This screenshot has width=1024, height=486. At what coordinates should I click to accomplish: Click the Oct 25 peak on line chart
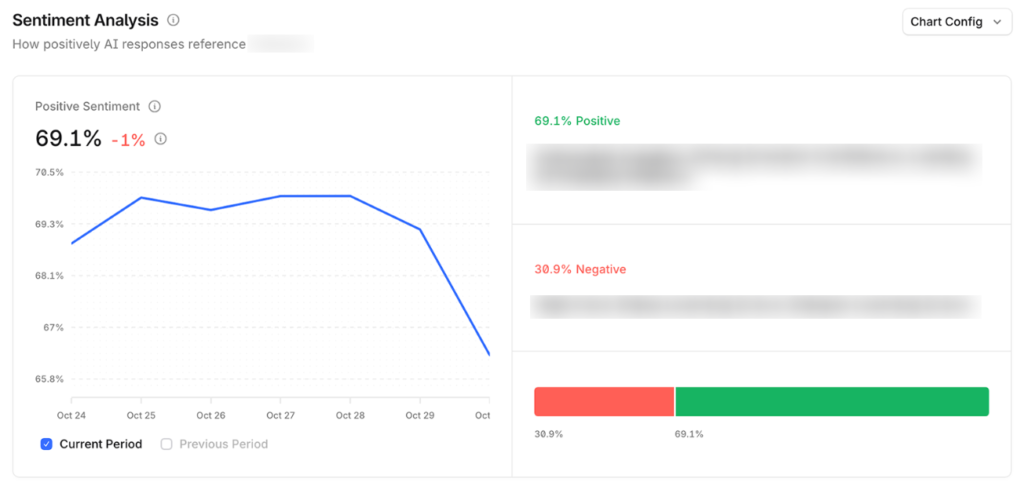coord(141,198)
